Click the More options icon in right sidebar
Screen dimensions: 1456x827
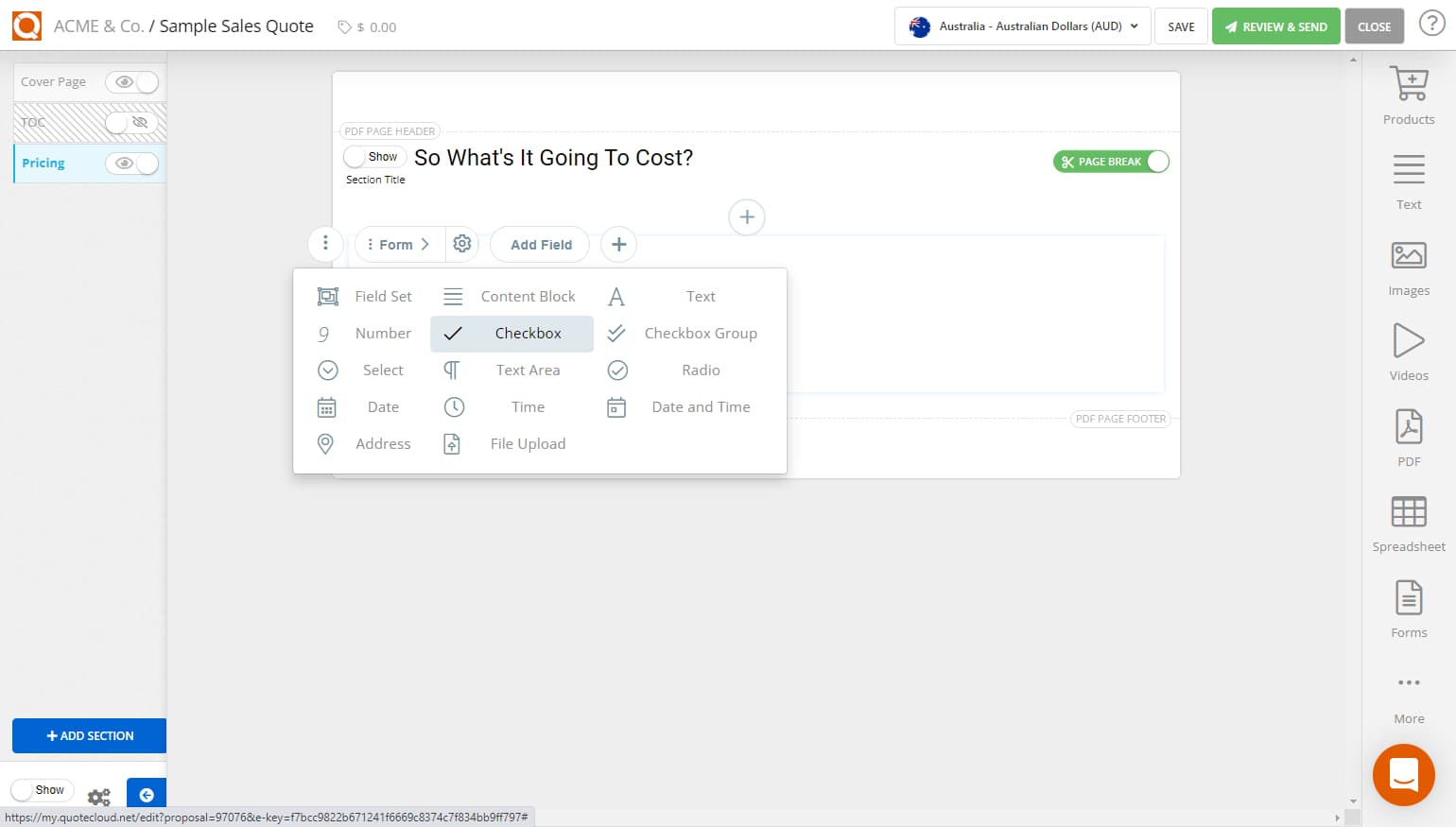coord(1408,682)
